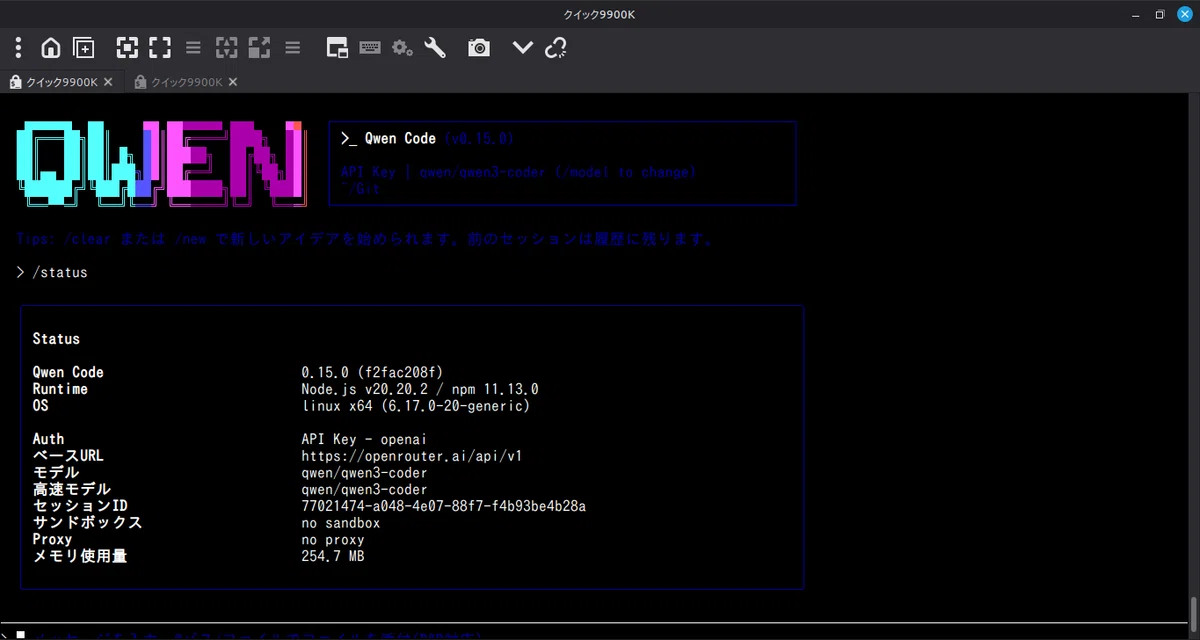Click 'linux x64 (6.17.0-20-generic)' value
The height and width of the screenshot is (640, 1200).
416,406
